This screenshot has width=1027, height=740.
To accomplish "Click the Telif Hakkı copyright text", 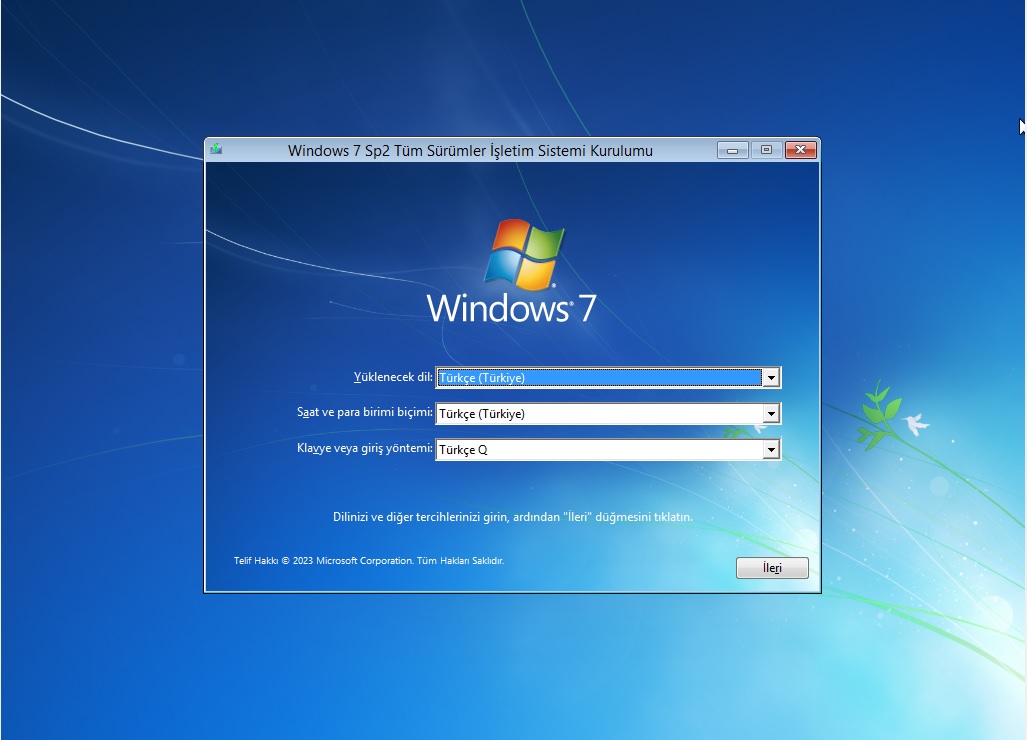I will coord(368,561).
